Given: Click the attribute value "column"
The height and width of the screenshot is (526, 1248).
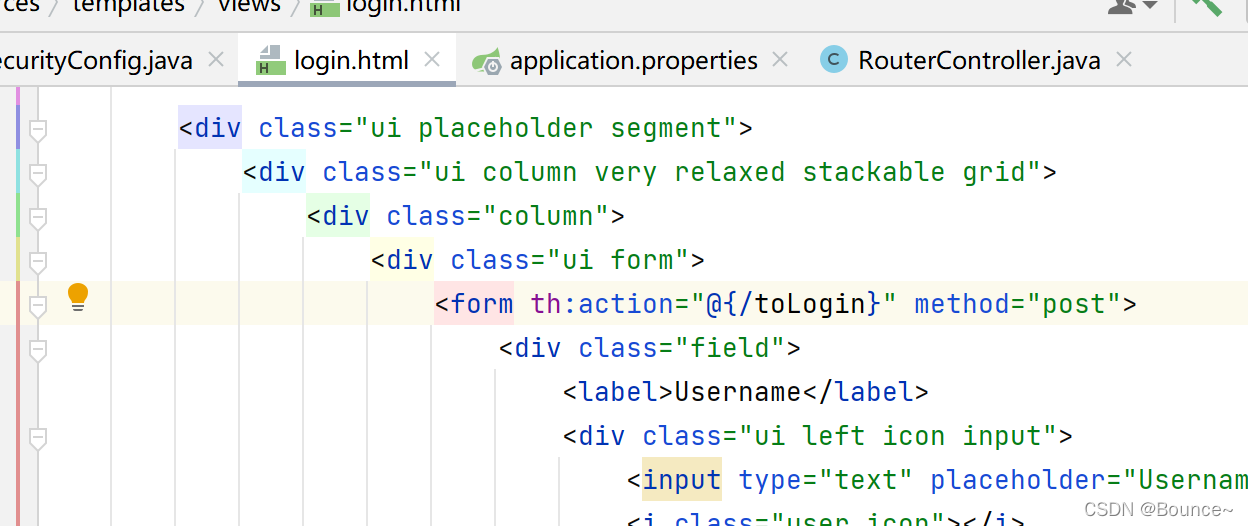Looking at the screenshot, I should (x=546, y=216).
